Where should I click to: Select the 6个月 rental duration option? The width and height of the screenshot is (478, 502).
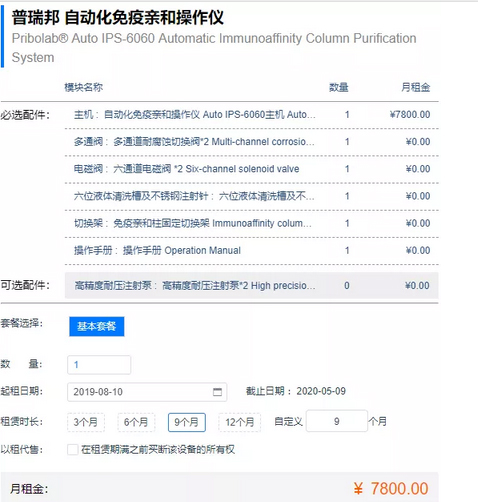[x=136, y=422]
